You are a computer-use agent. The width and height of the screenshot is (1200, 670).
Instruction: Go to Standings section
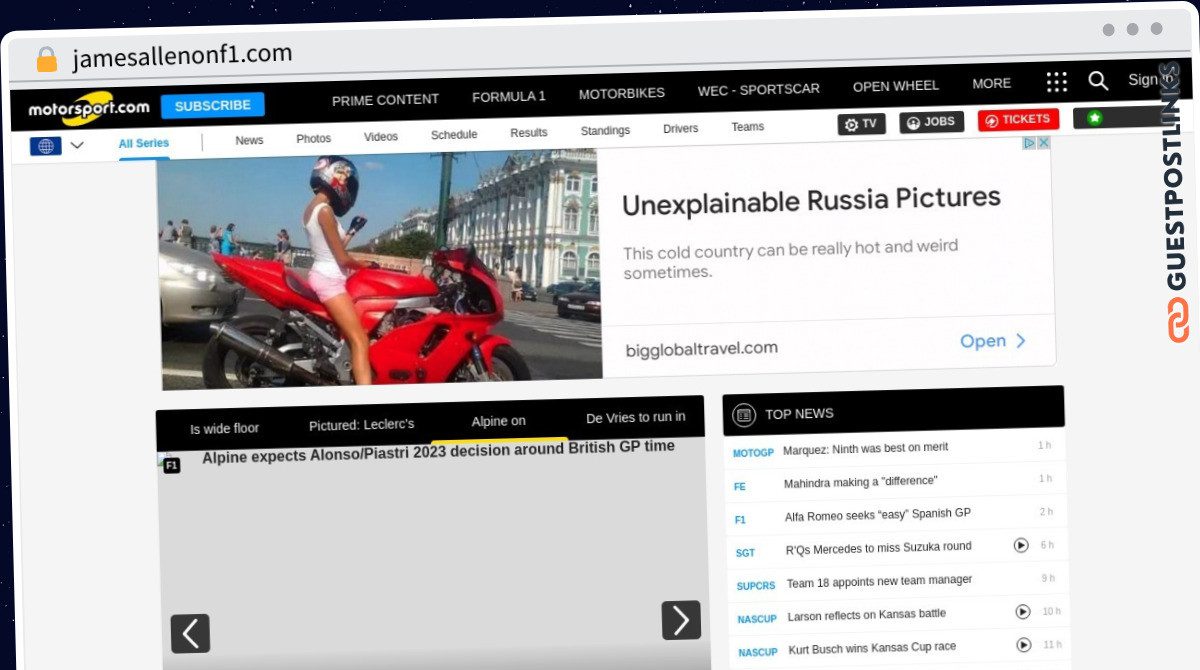coord(605,131)
